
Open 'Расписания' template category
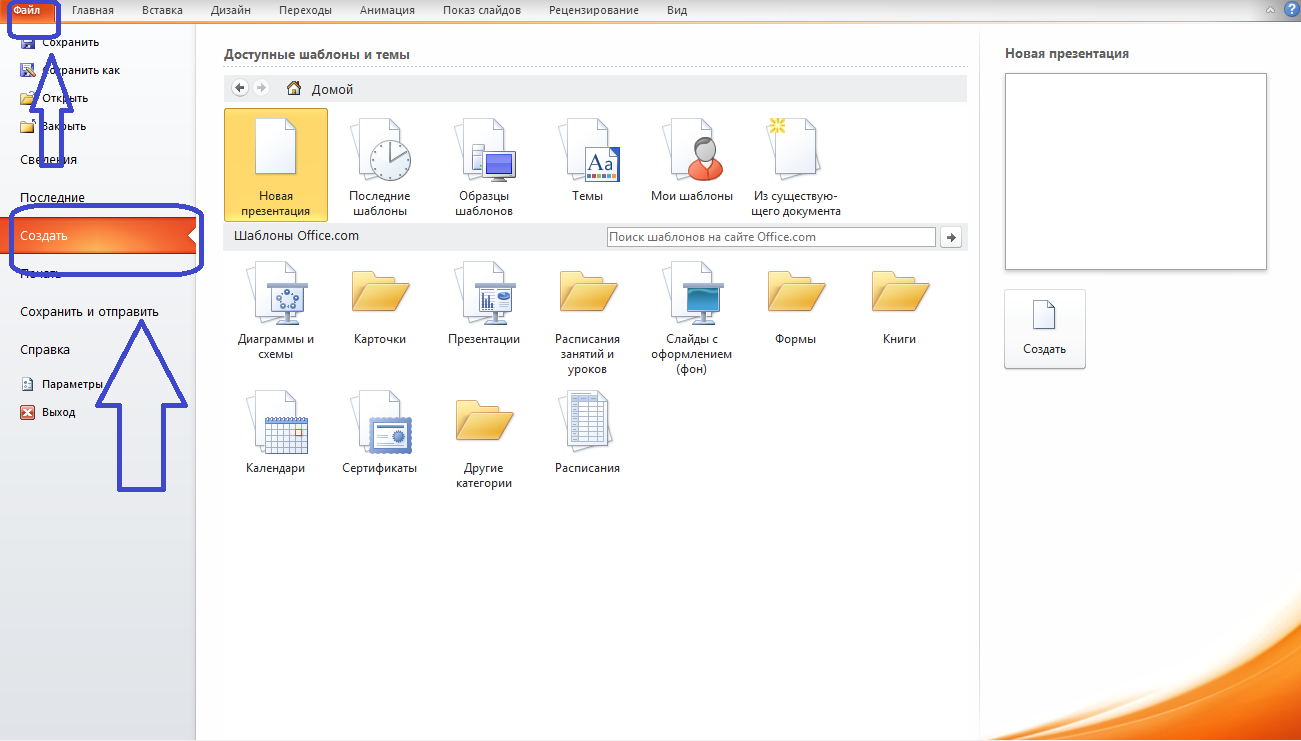pyautogui.click(x=588, y=433)
